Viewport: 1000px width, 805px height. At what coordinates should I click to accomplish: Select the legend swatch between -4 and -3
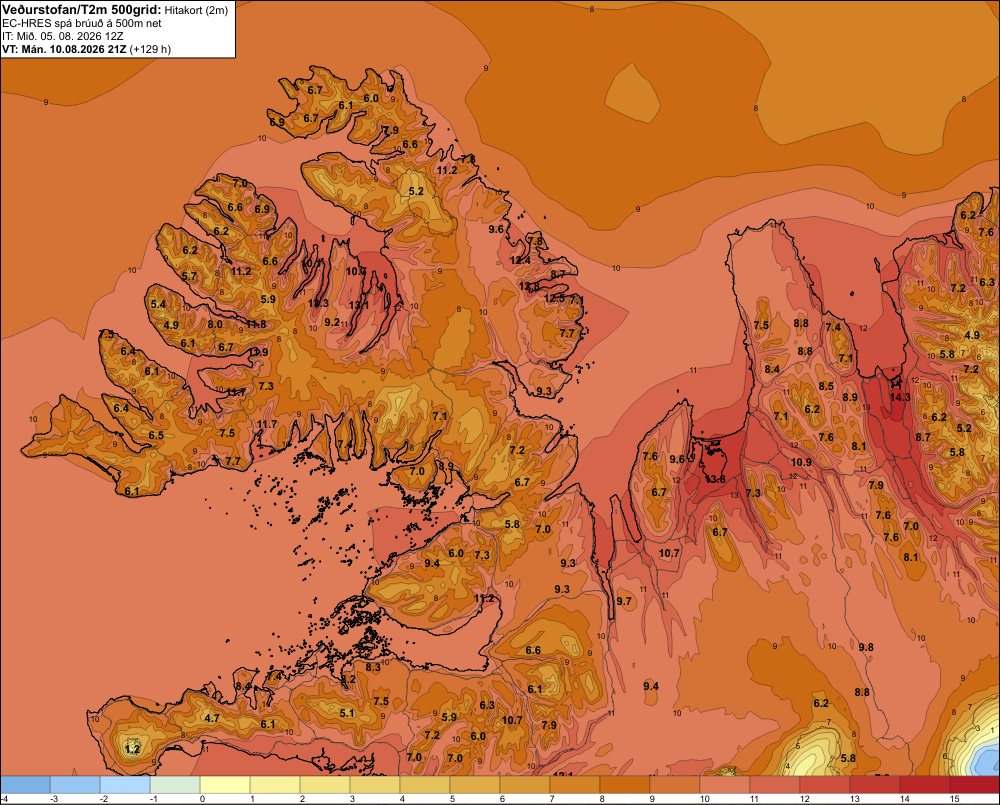pyautogui.click(x=25, y=785)
